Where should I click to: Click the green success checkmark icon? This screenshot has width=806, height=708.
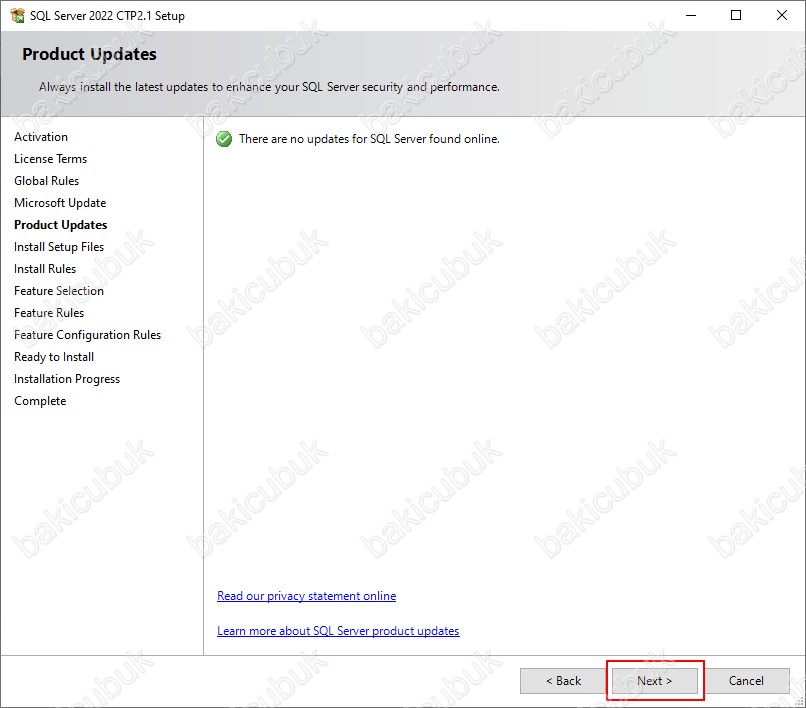pyautogui.click(x=224, y=139)
